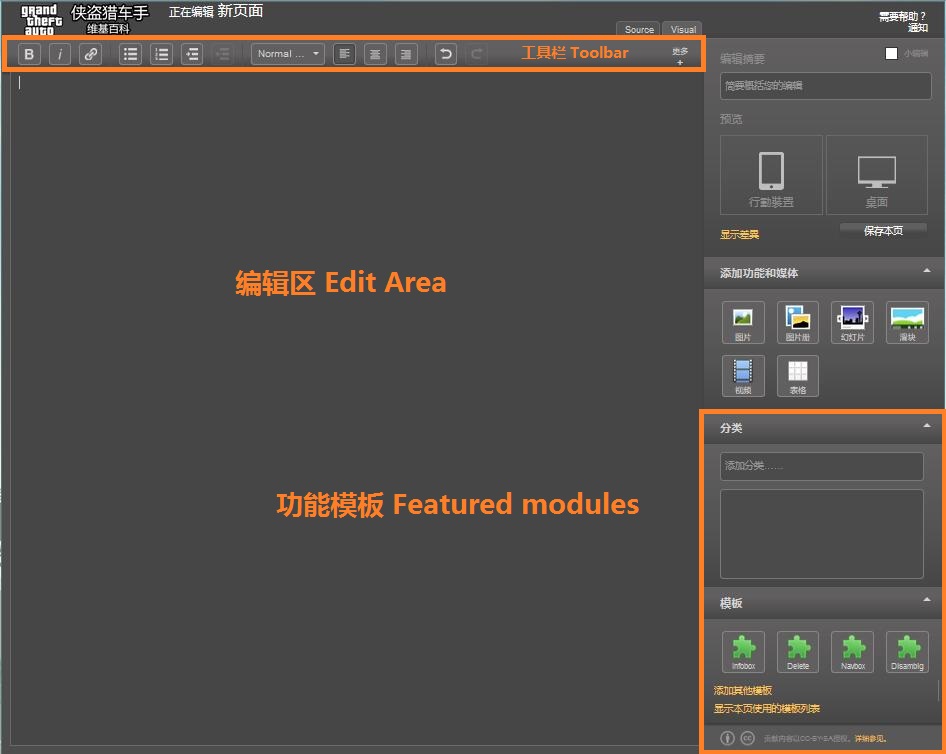Click the 保存本页 save button

pyautogui.click(x=883, y=231)
